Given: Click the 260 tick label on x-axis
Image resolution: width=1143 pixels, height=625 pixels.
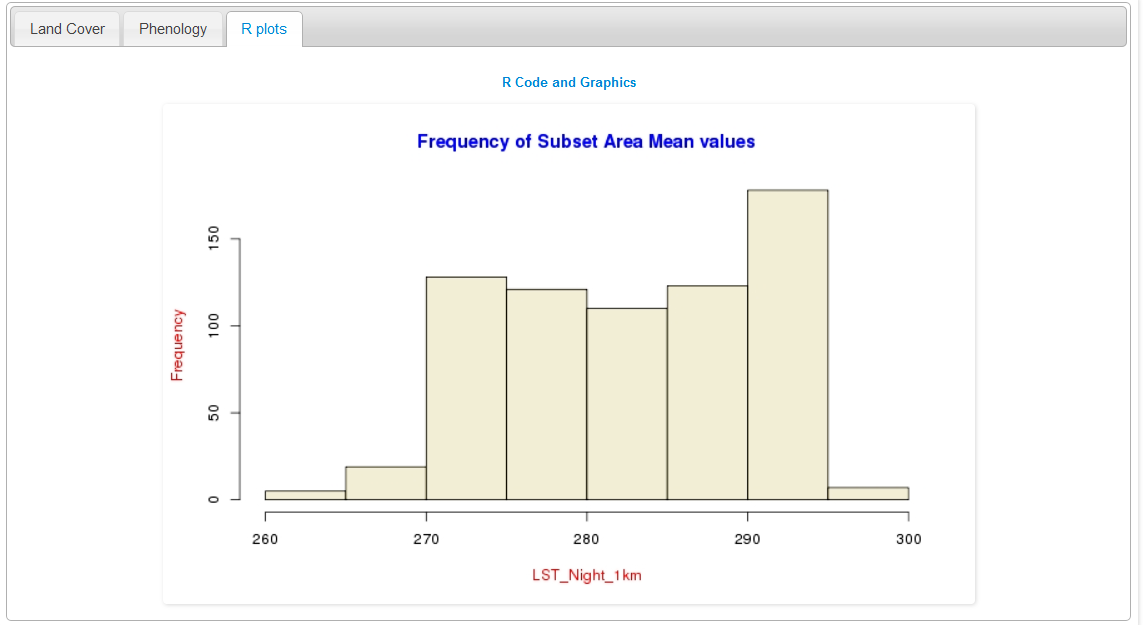Looking at the screenshot, I should 265,539.
